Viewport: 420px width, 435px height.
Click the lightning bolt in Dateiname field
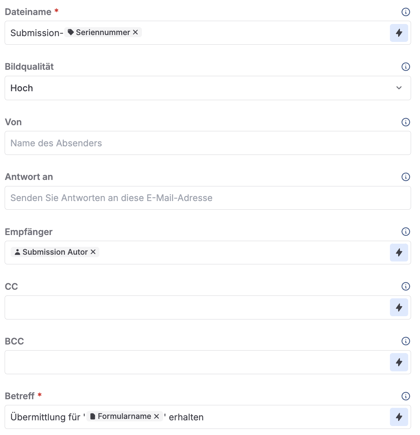399,33
